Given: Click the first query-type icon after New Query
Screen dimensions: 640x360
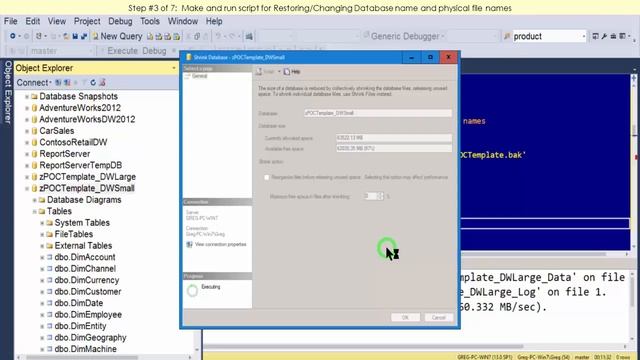Looking at the screenshot, I should (150, 37).
